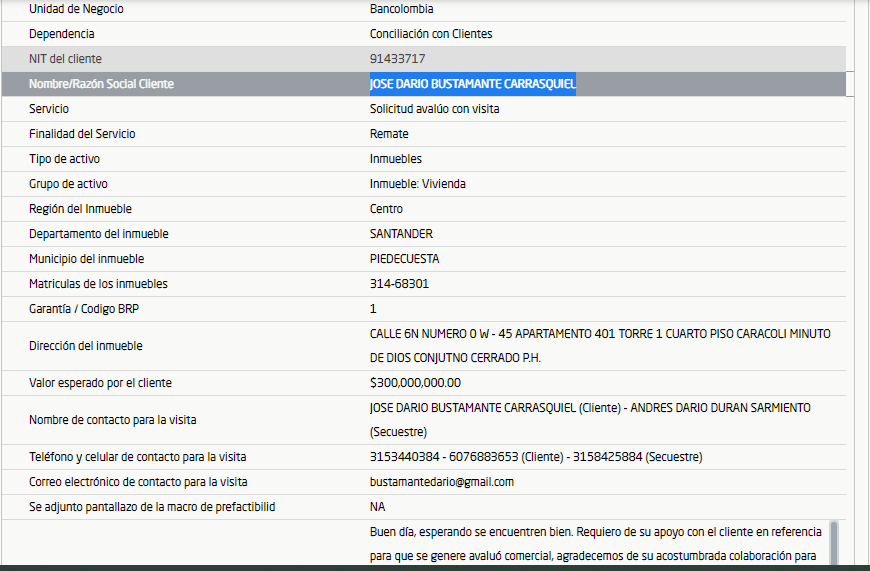This screenshot has height=571, width=870.
Task: Select the Bancolombia business unit value
Action: (401, 9)
